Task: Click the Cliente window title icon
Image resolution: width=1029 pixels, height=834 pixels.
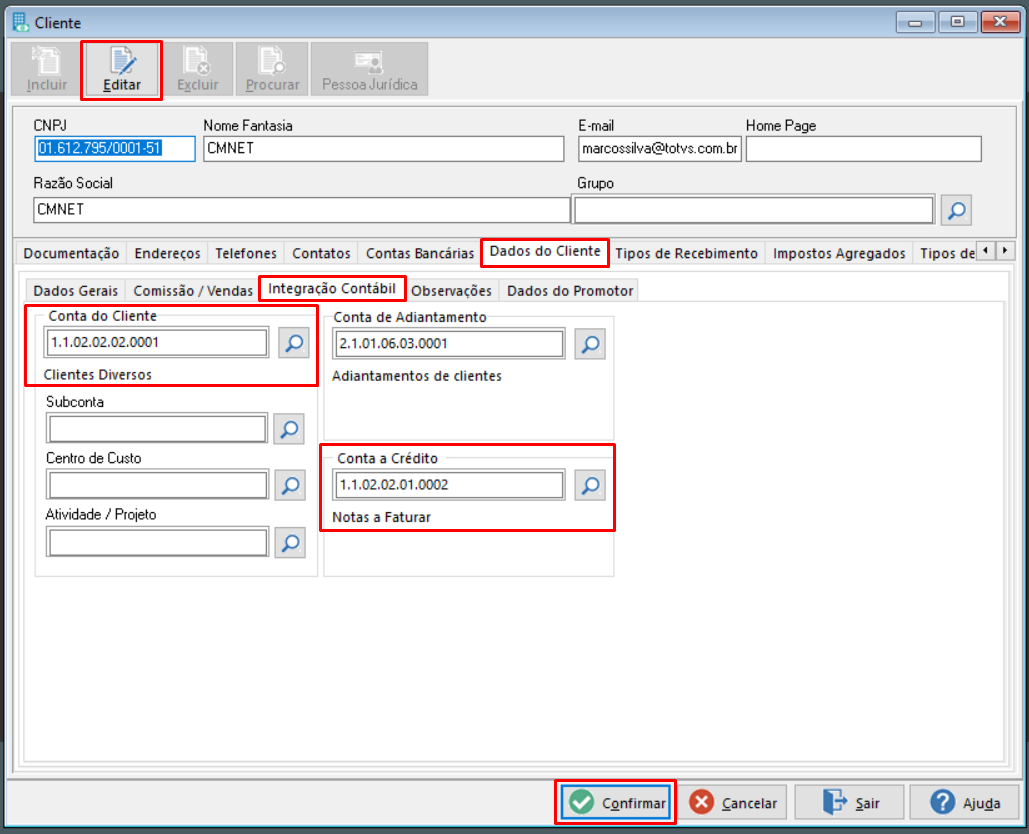Action: coord(20,22)
